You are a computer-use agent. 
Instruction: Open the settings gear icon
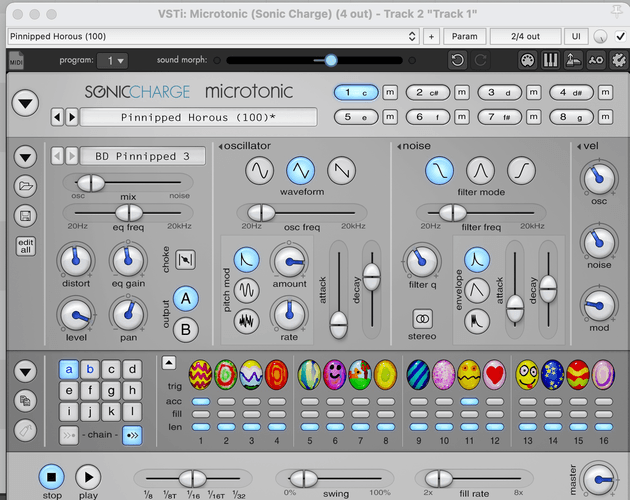click(618, 60)
